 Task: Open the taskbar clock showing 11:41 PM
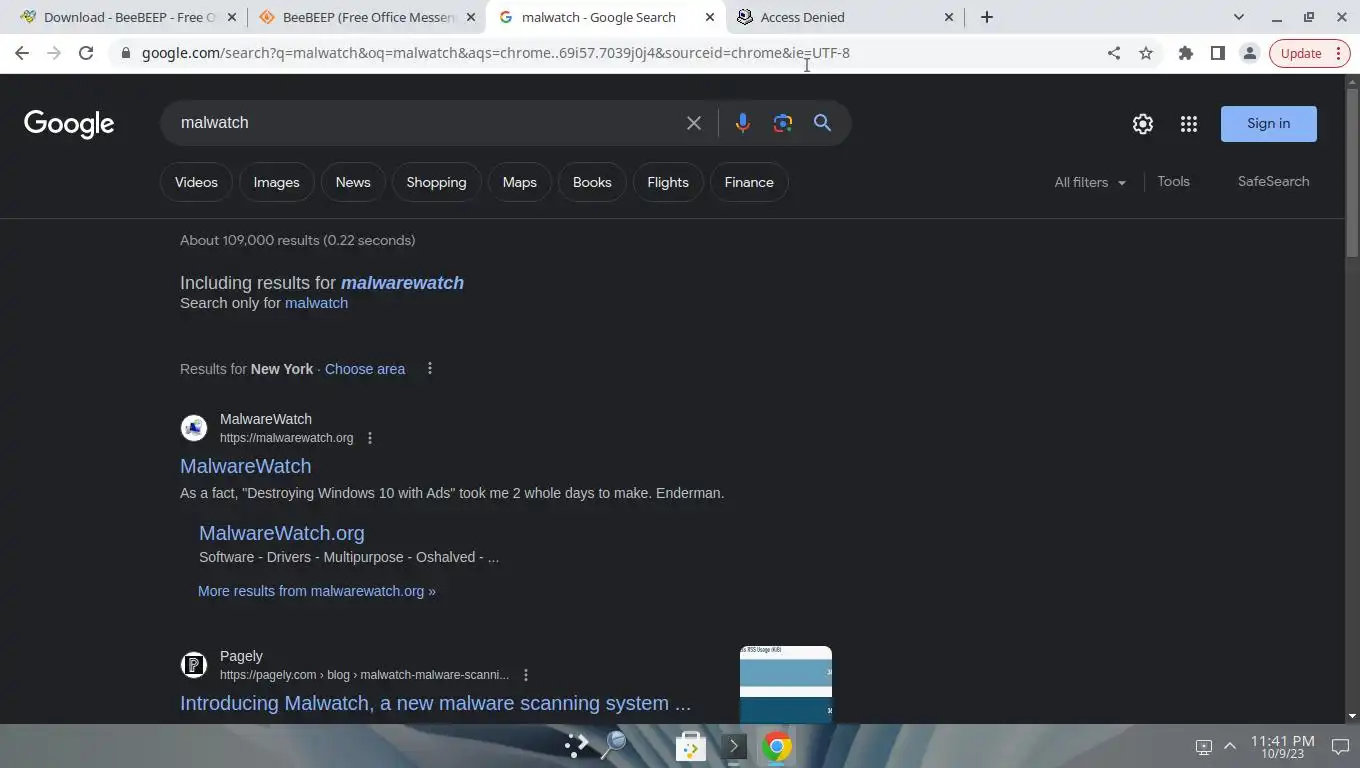click(x=1282, y=746)
